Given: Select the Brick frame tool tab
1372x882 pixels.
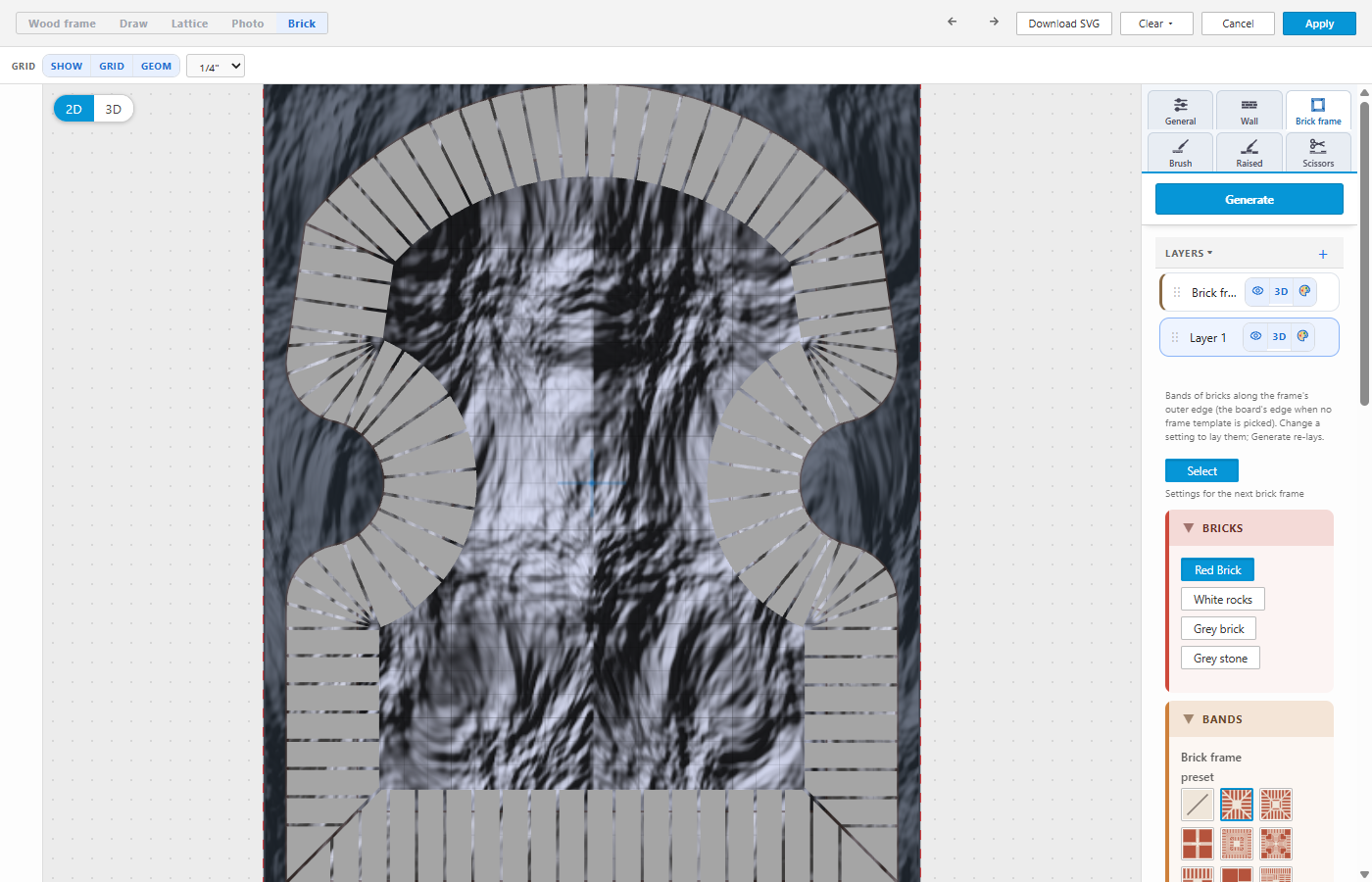Looking at the screenshot, I should pos(1318,111).
